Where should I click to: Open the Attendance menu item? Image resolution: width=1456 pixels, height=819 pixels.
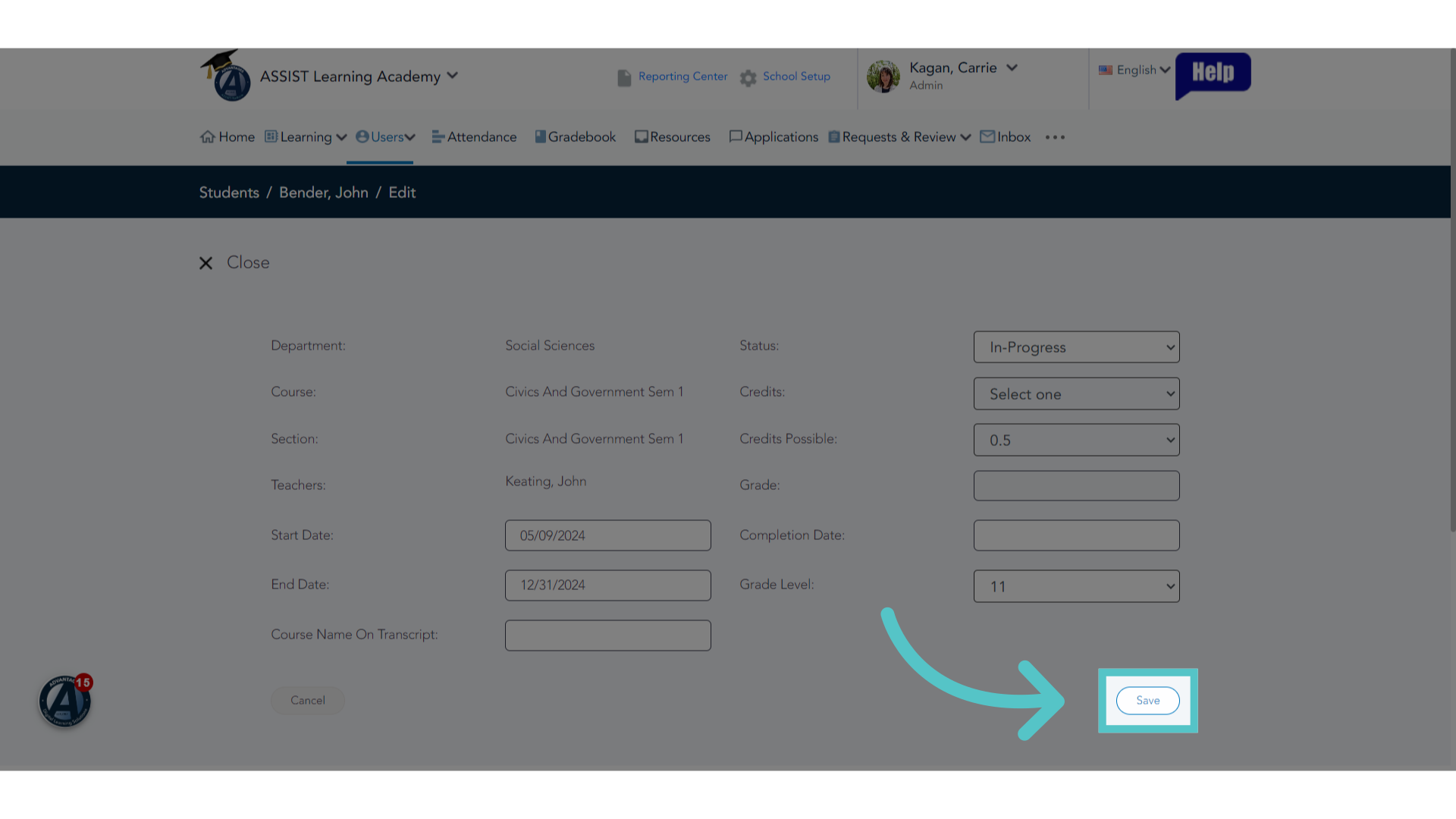pyautogui.click(x=475, y=137)
